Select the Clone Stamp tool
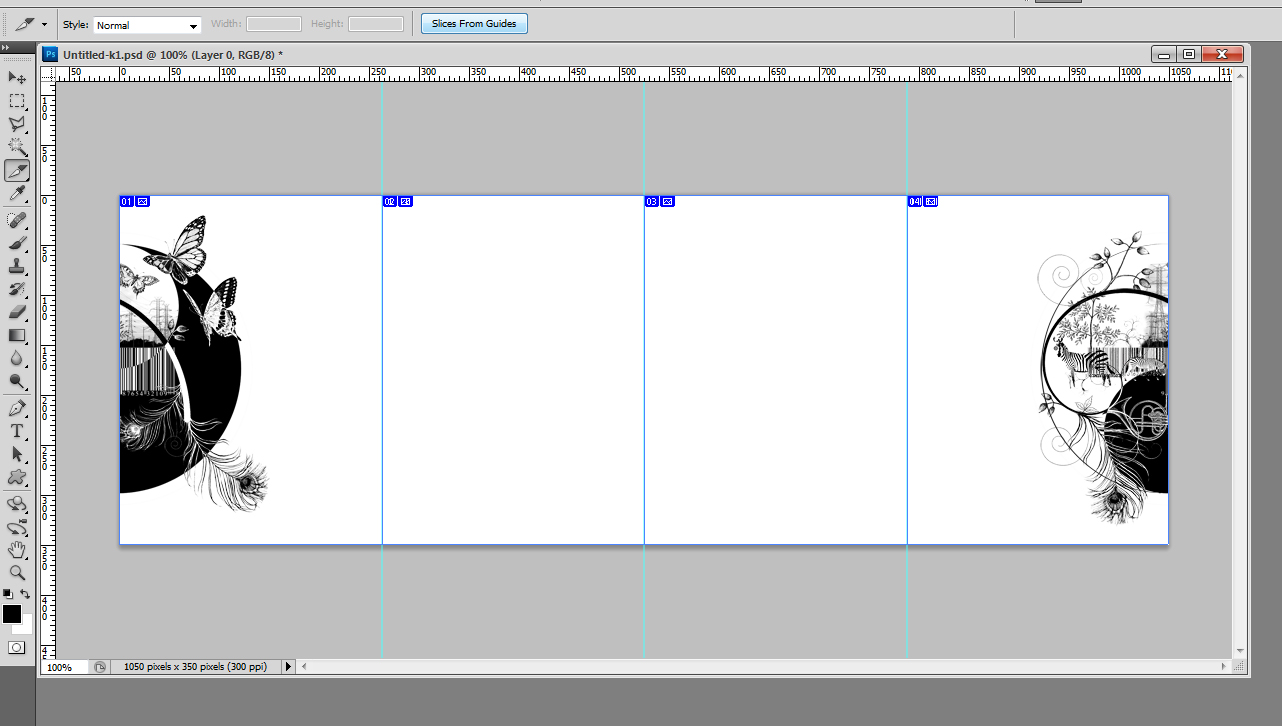1282x726 pixels. pos(17,266)
